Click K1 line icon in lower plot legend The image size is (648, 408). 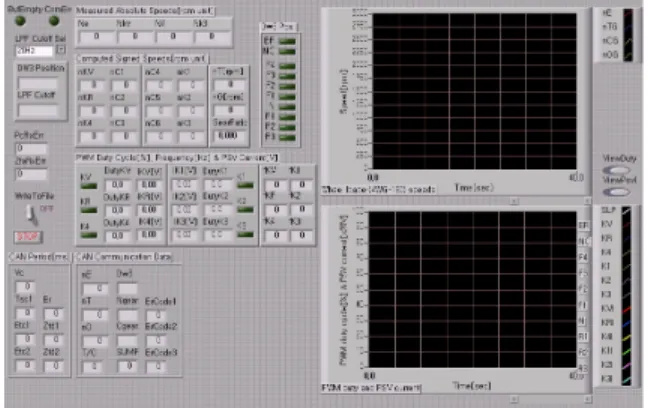pos(627,267)
